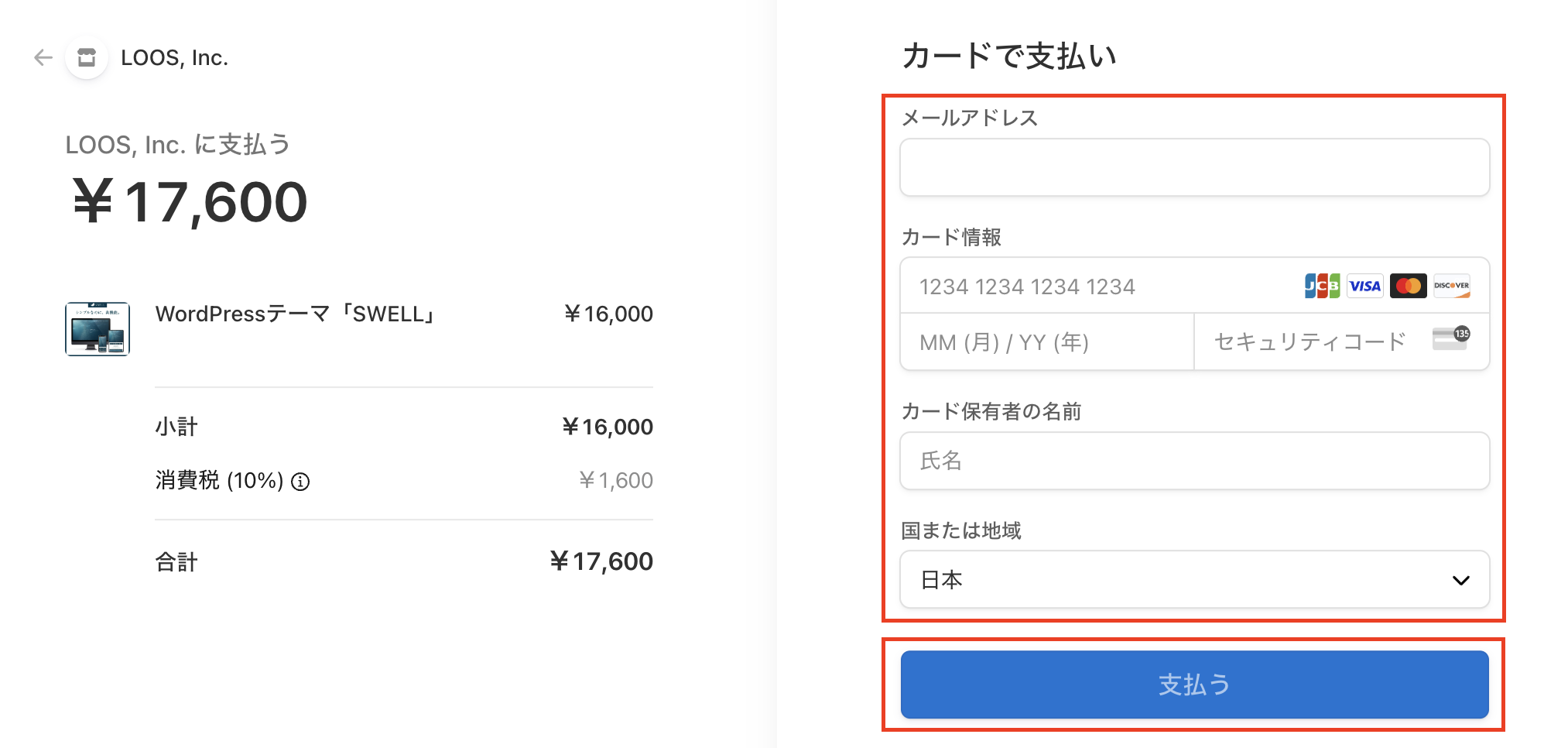Click the LOOS, Inc. store icon
Image resolution: width=1568 pixels, height=748 pixels.
coord(87,57)
